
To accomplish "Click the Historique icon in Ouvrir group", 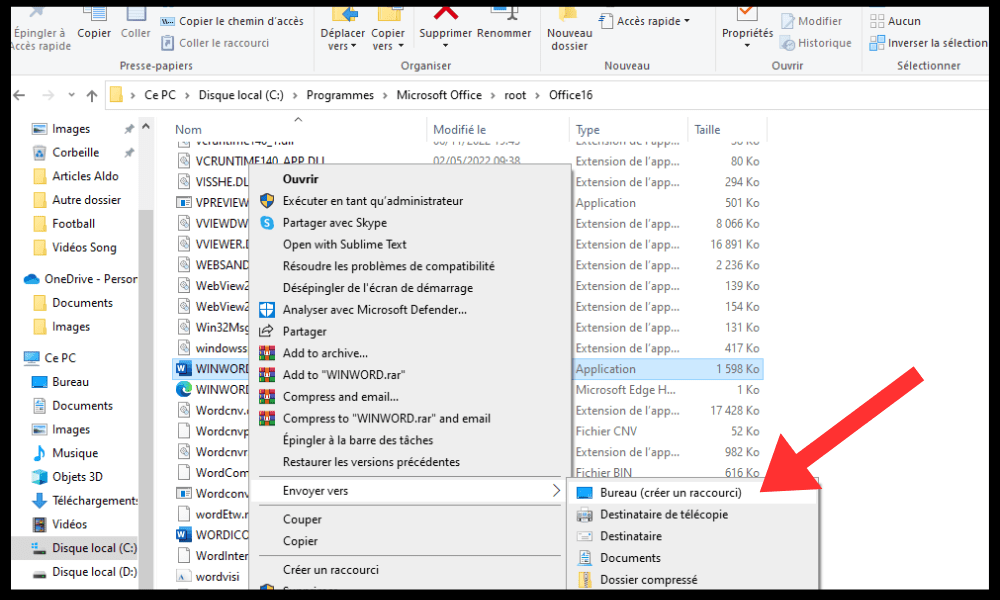I will click(x=788, y=43).
